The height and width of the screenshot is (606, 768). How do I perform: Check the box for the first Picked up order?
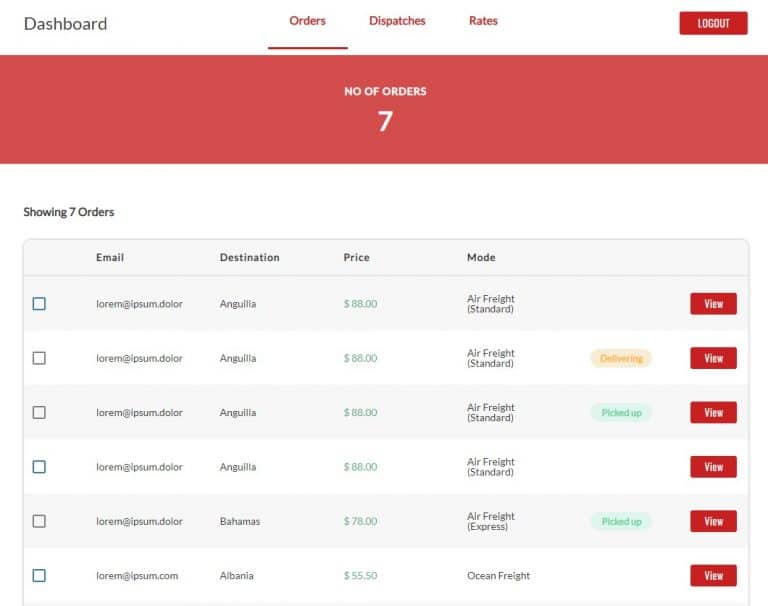[x=39, y=412]
